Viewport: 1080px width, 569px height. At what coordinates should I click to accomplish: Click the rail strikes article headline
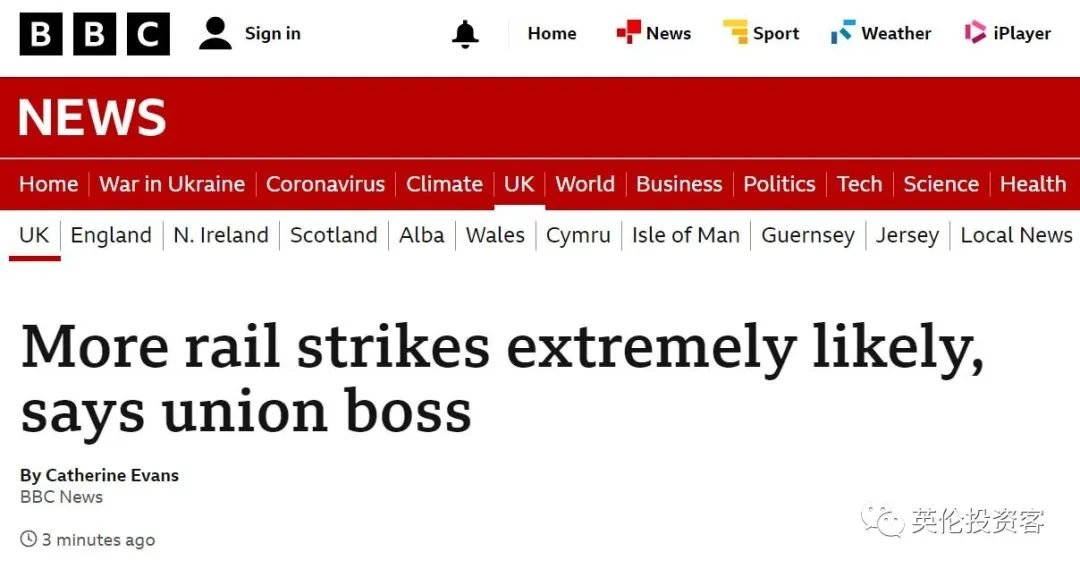coord(503,377)
